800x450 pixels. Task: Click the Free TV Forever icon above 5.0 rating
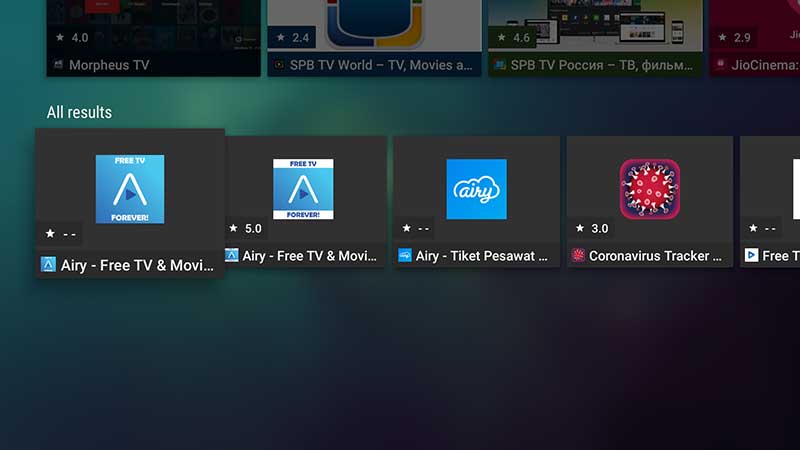303,189
